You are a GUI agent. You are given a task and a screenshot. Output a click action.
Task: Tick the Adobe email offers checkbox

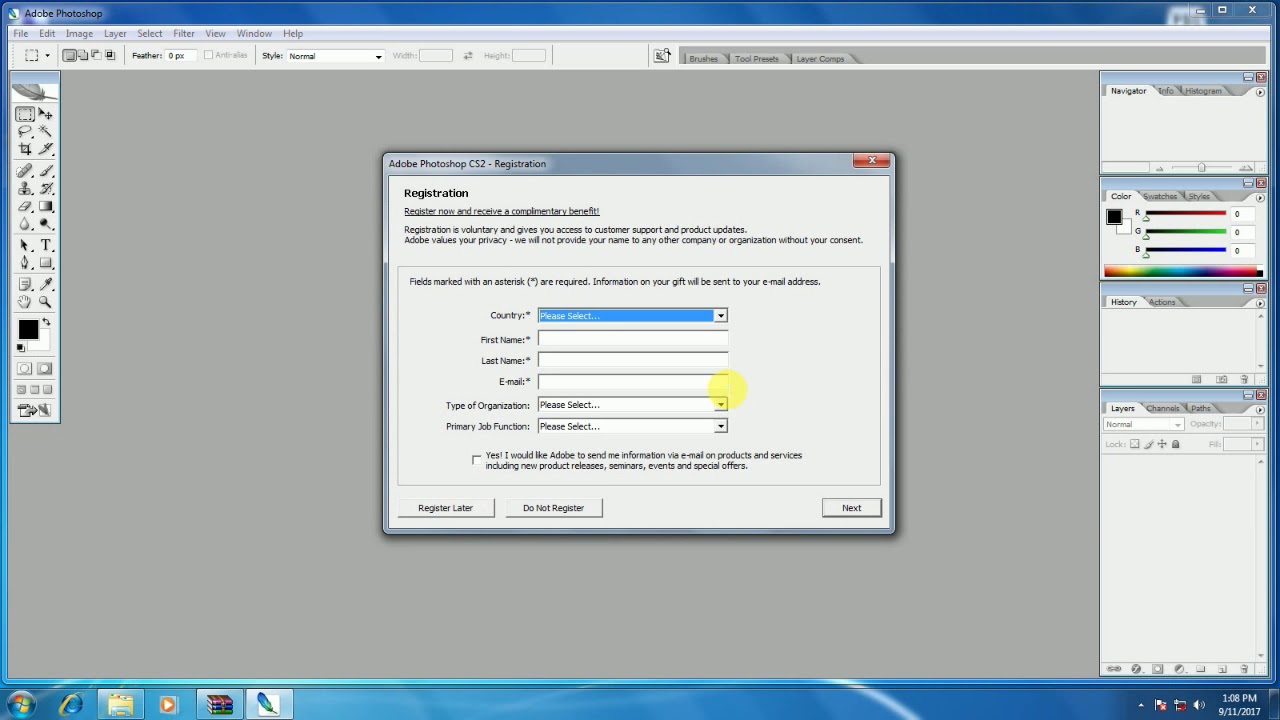(476, 459)
